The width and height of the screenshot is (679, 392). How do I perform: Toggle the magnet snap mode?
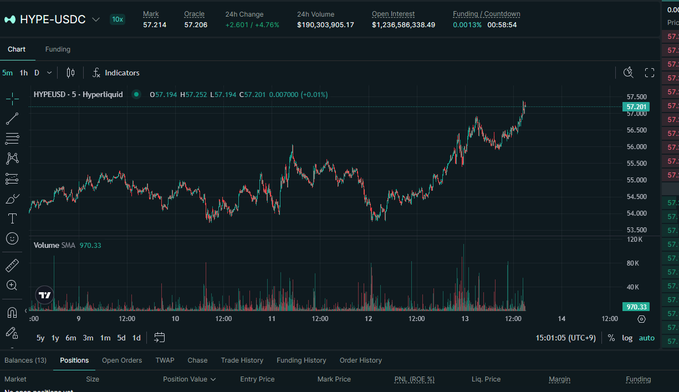coord(12,312)
